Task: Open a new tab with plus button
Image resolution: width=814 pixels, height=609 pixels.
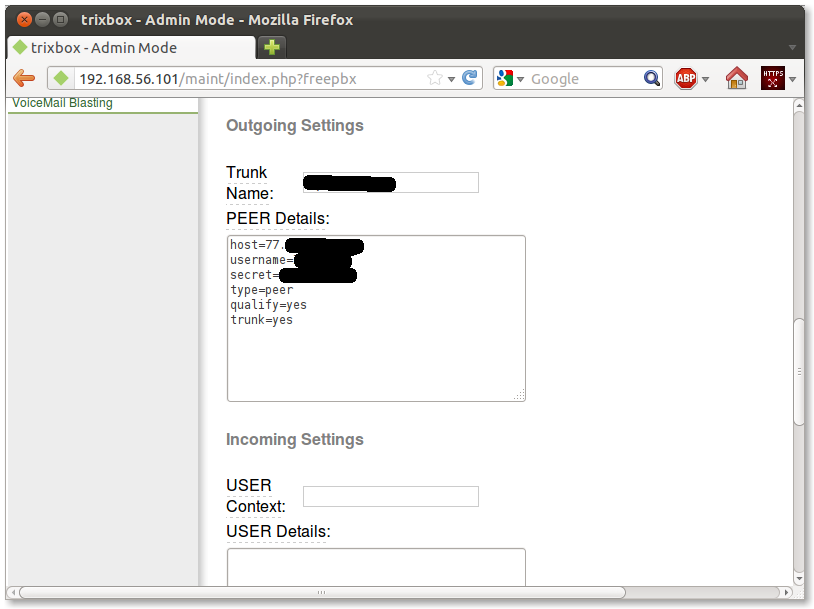Action: pyautogui.click(x=272, y=47)
